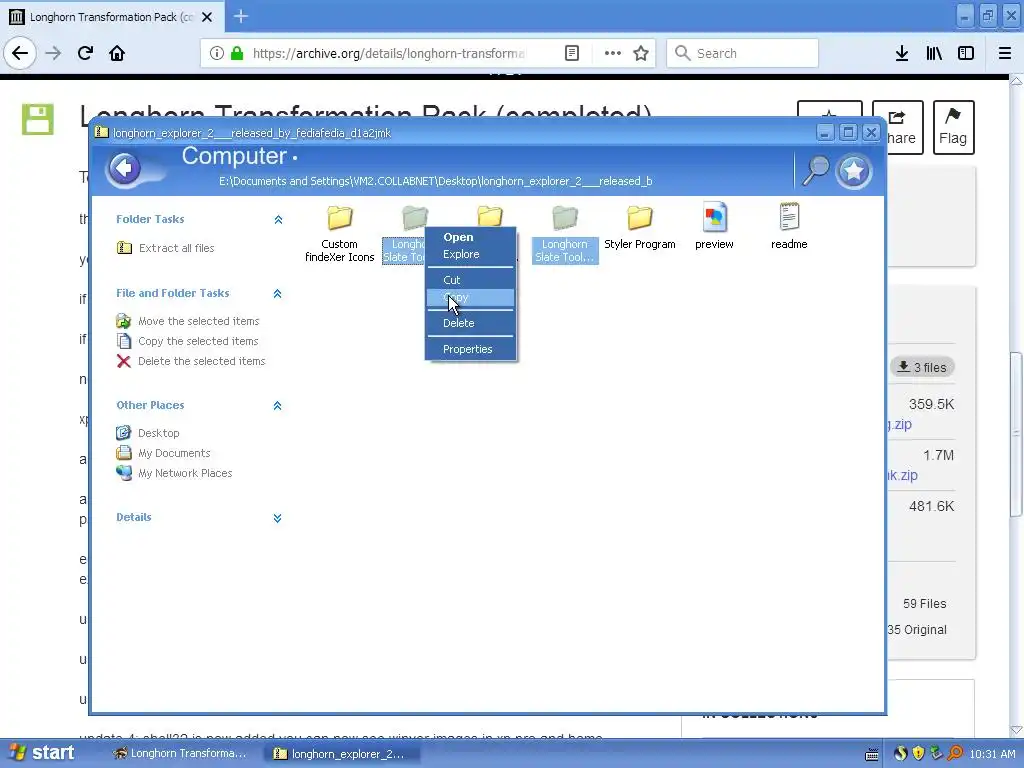1024x768 pixels.
Task: Minimize the longhorn_explorer window
Action: point(825,133)
